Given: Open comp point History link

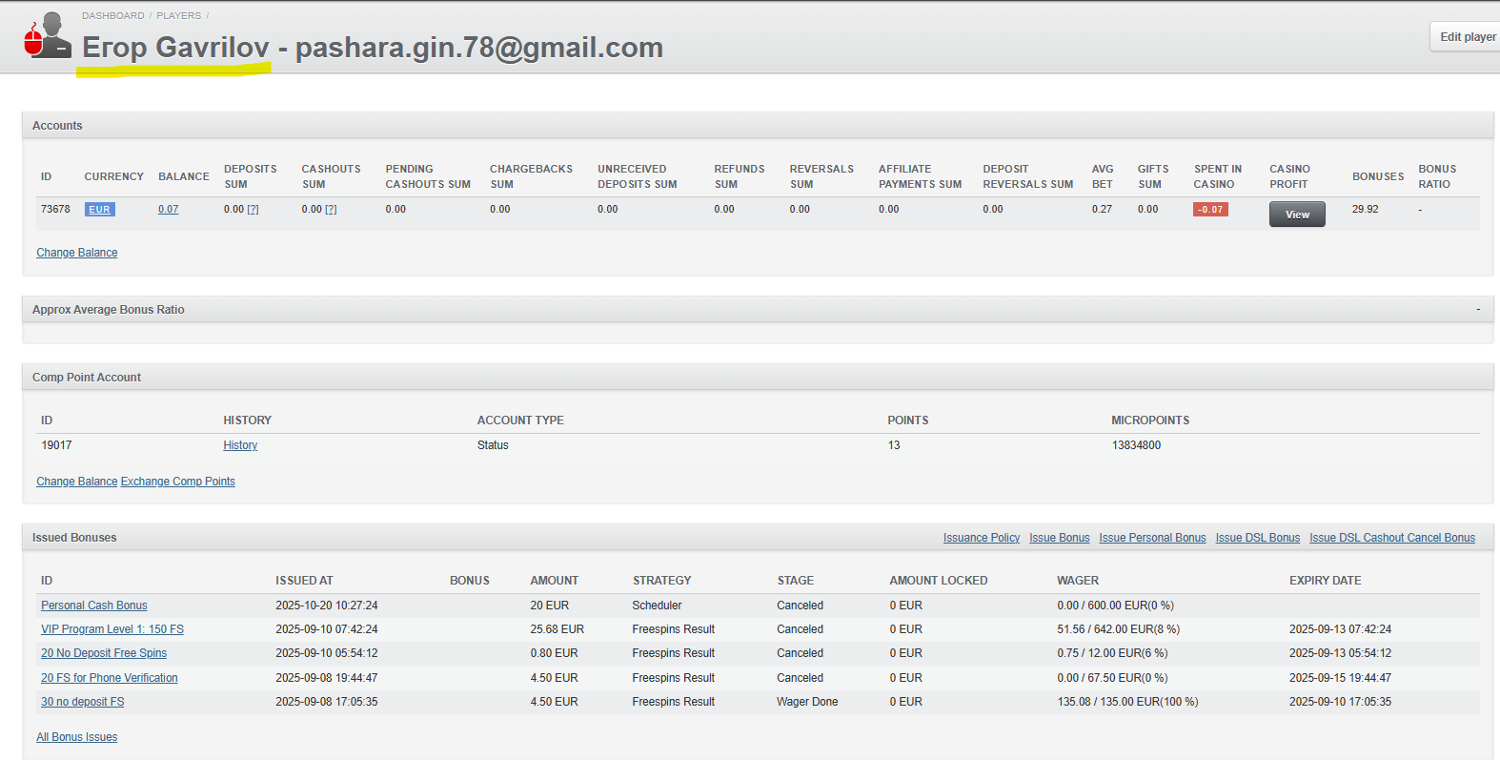Looking at the screenshot, I should (x=240, y=446).
